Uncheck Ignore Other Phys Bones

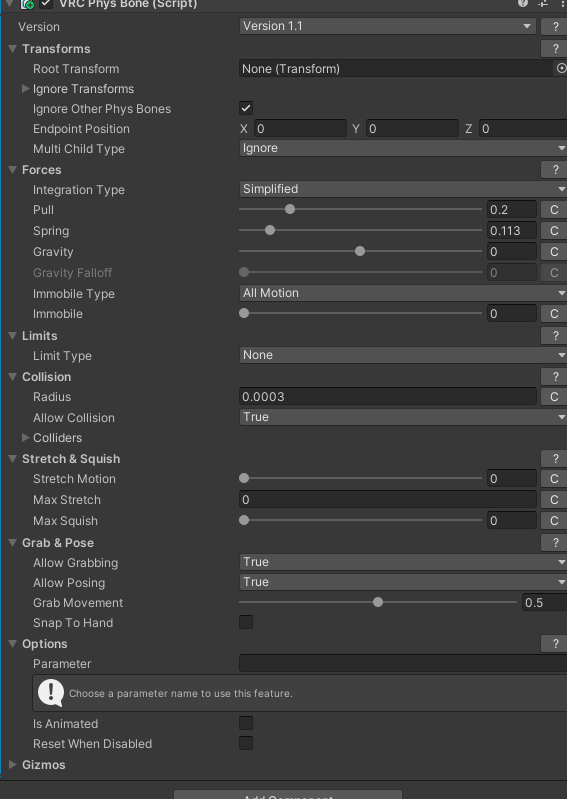point(246,109)
